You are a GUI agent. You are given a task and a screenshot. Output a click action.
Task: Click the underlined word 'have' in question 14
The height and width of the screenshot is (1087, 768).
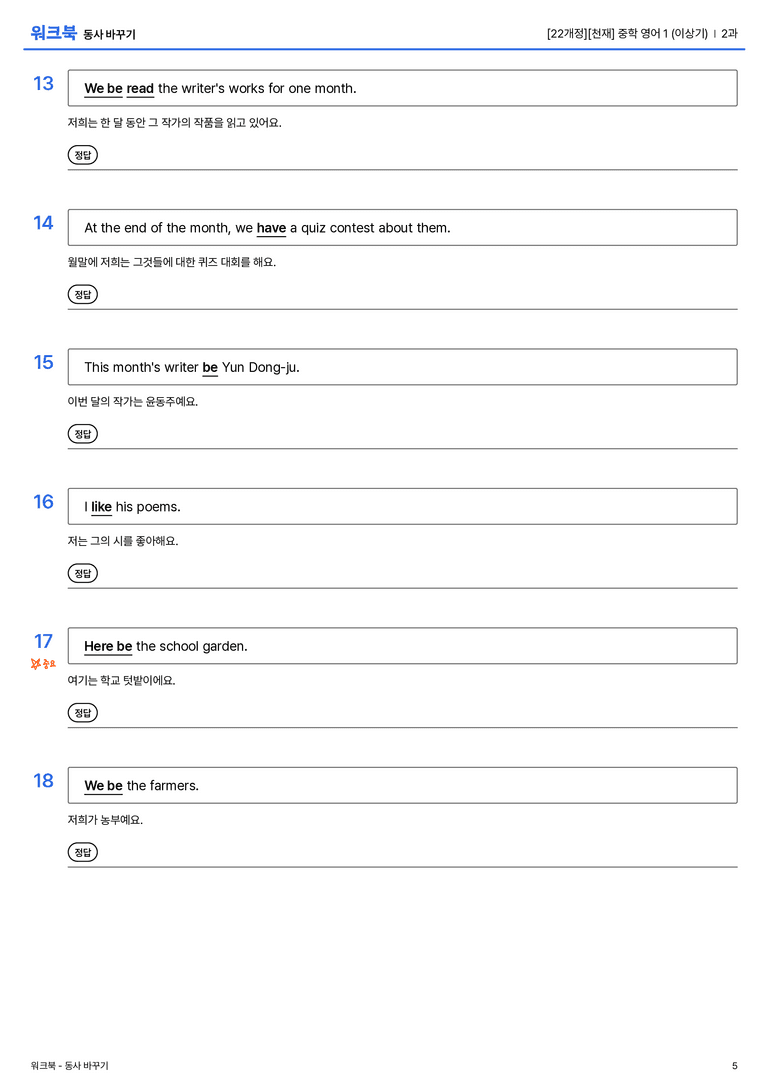pyautogui.click(x=271, y=228)
